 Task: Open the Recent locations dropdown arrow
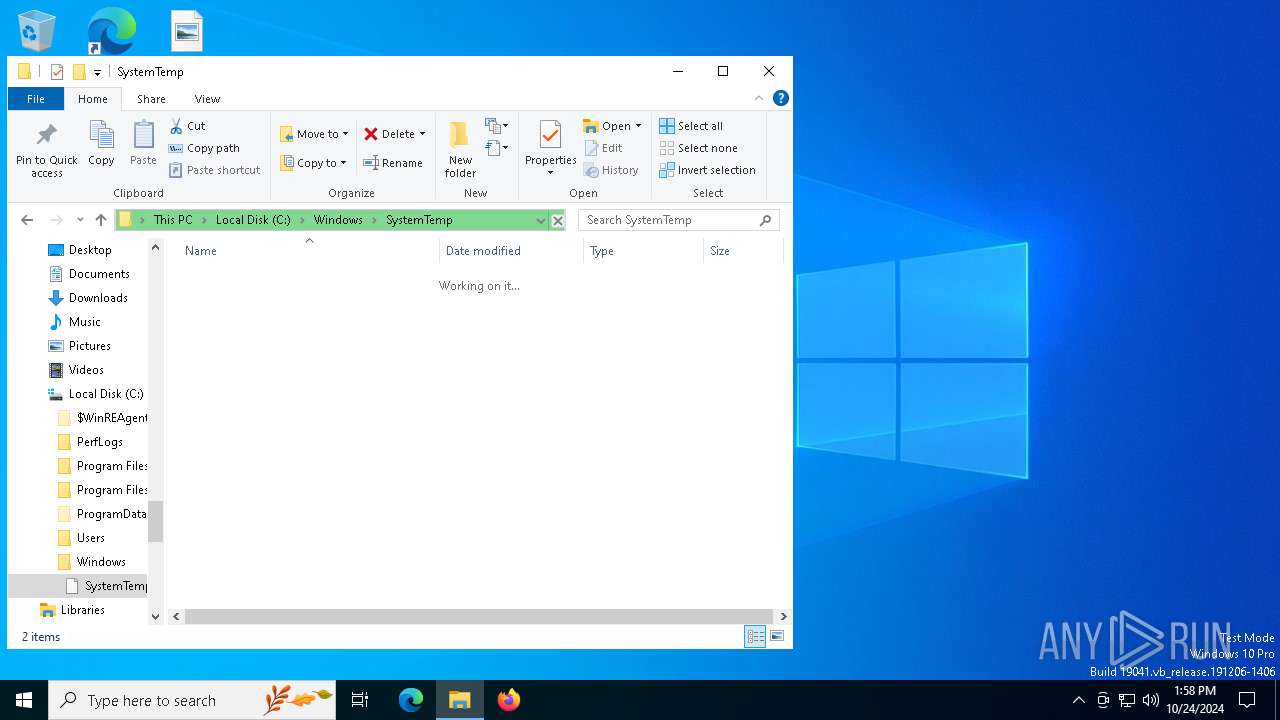point(80,220)
